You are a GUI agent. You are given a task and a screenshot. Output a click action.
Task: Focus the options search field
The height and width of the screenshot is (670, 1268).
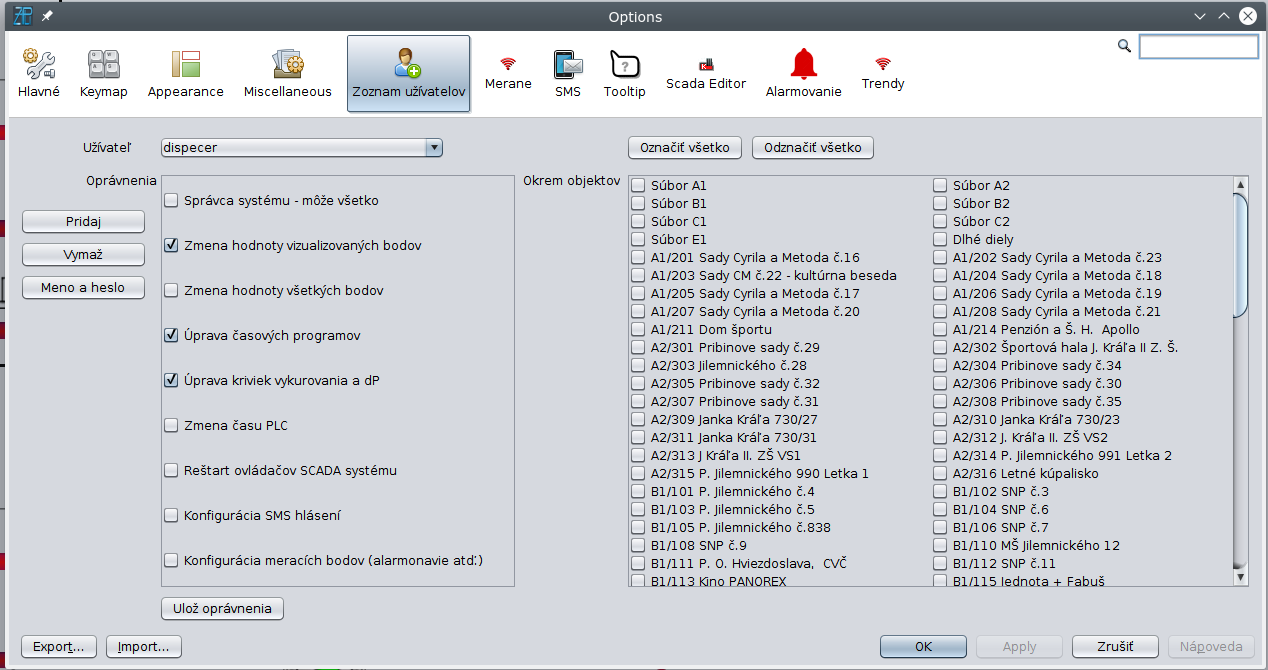point(1198,46)
